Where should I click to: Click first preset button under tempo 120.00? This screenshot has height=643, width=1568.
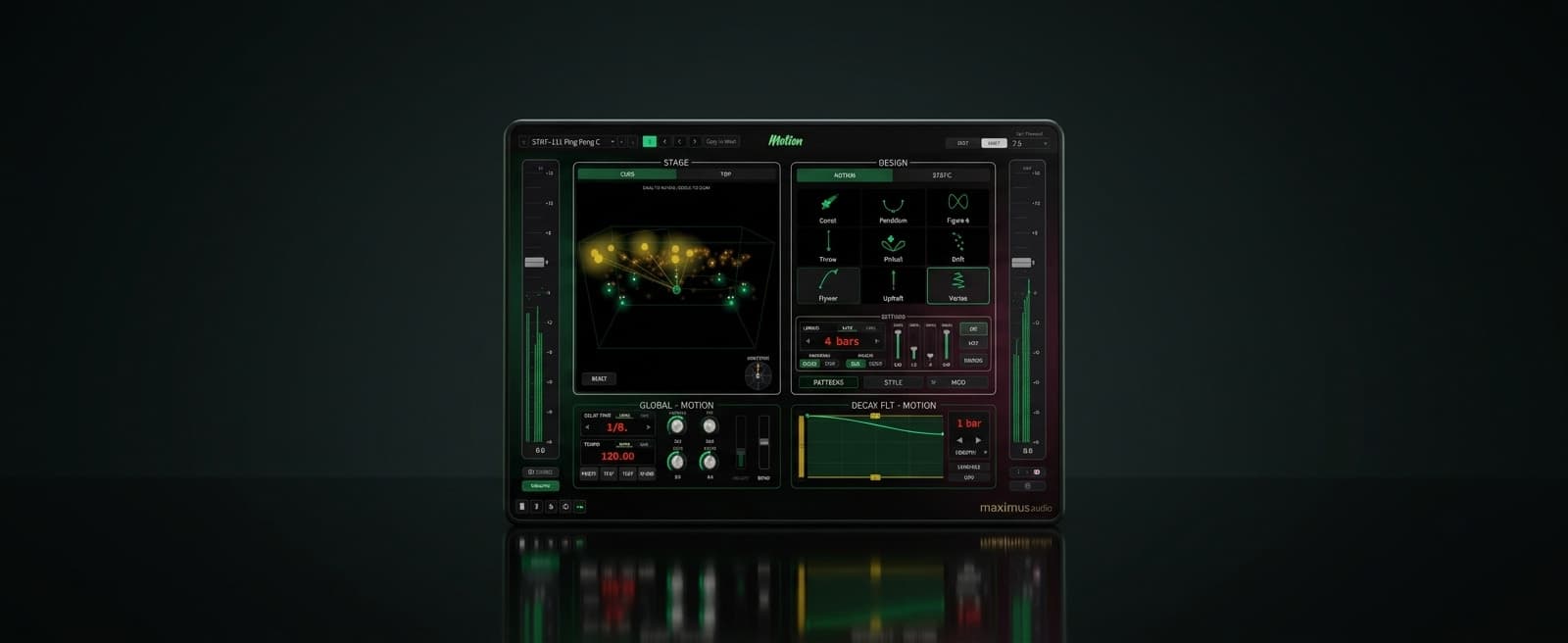coord(589,473)
